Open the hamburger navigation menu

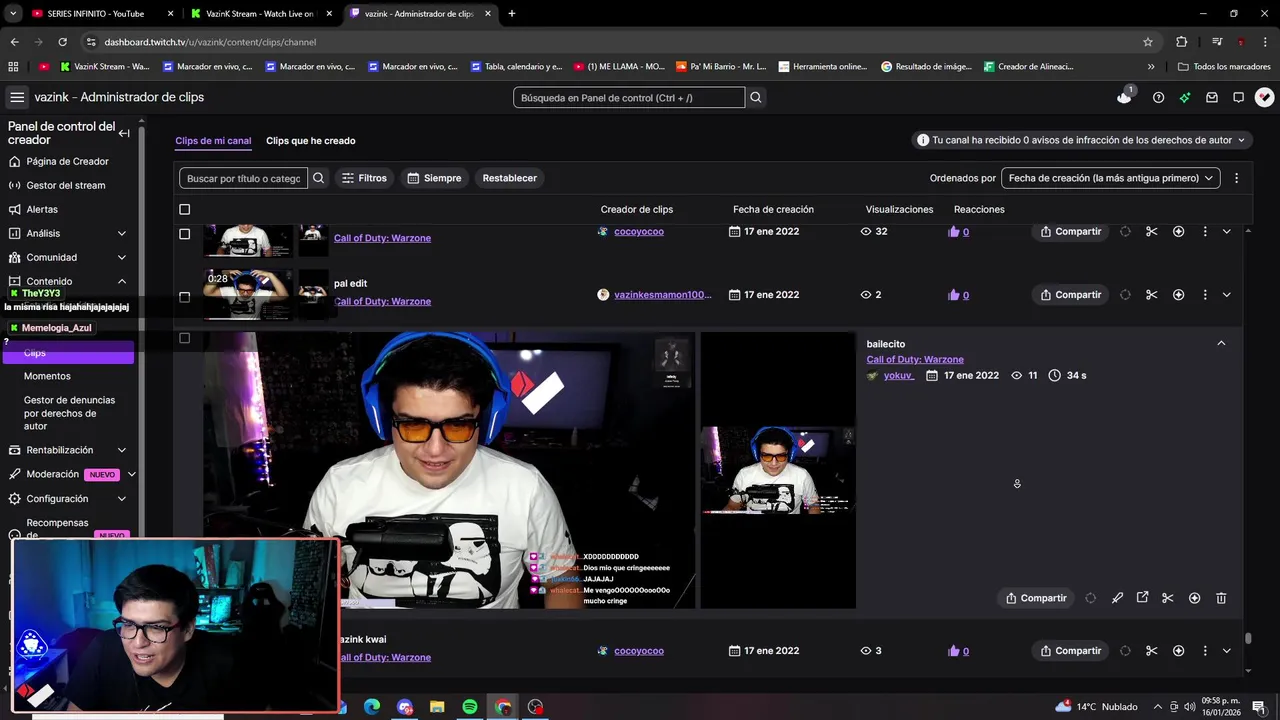pyautogui.click(x=17, y=97)
